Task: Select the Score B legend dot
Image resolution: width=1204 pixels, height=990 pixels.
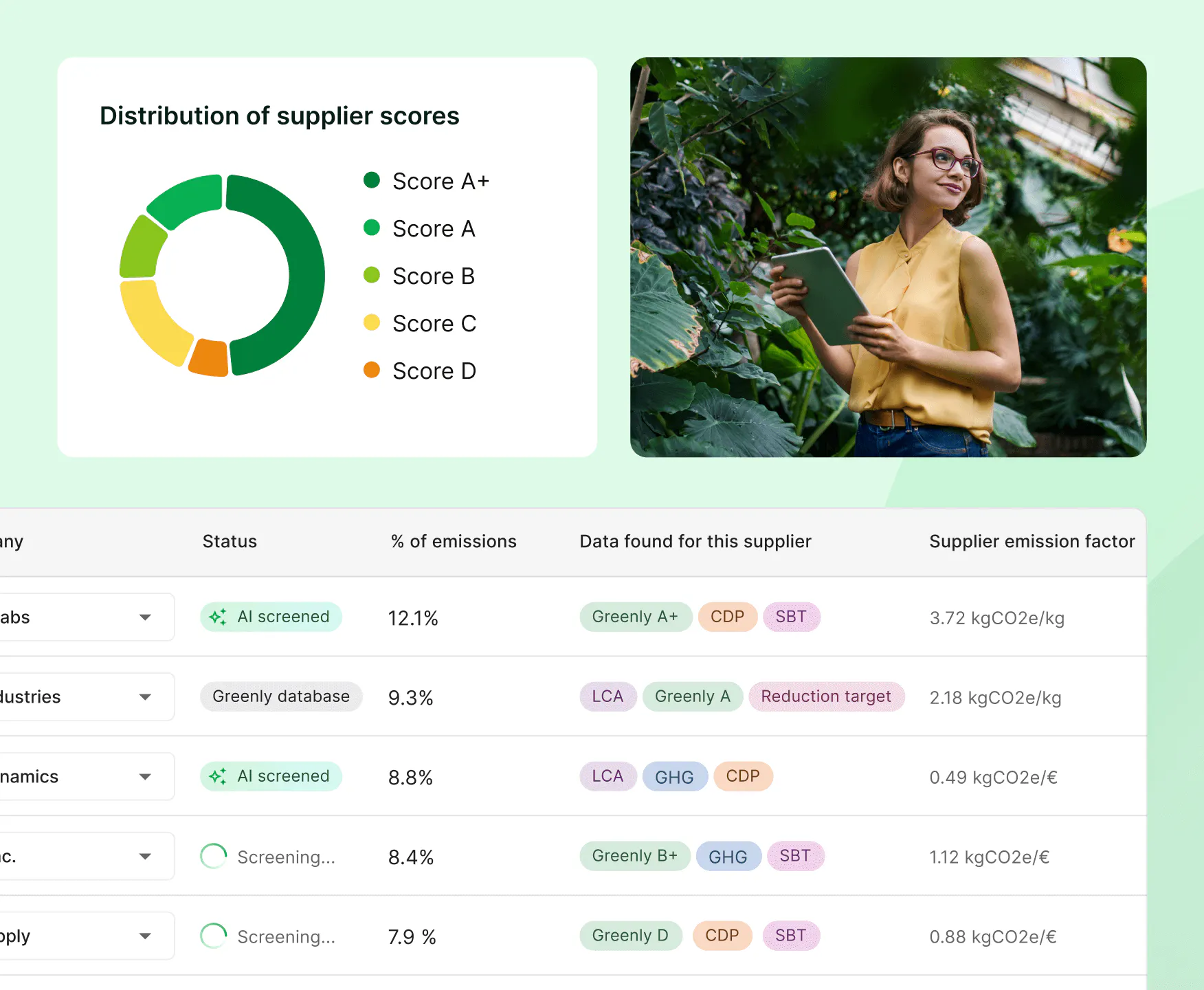Action: click(x=372, y=275)
